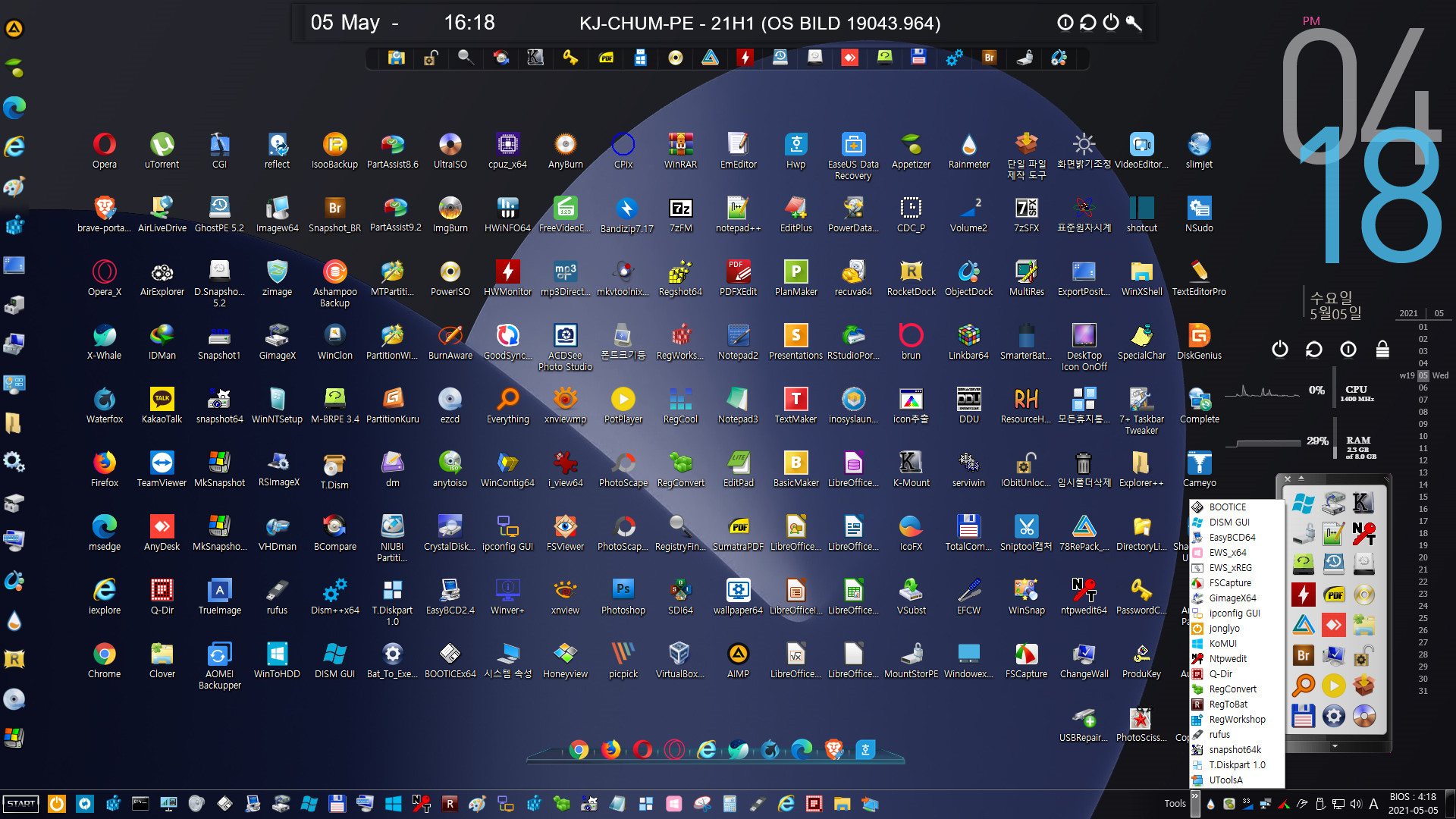
Task: Open the CrystalDisk... desktop icon
Action: click(450, 532)
